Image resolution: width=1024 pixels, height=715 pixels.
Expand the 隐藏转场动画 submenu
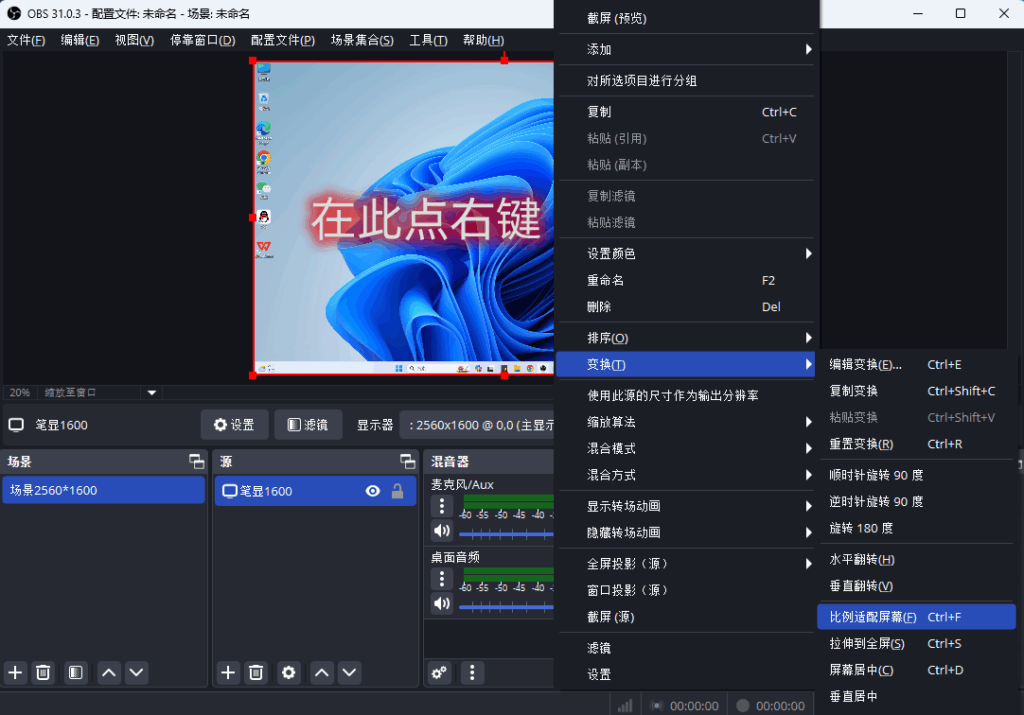[x=686, y=533]
